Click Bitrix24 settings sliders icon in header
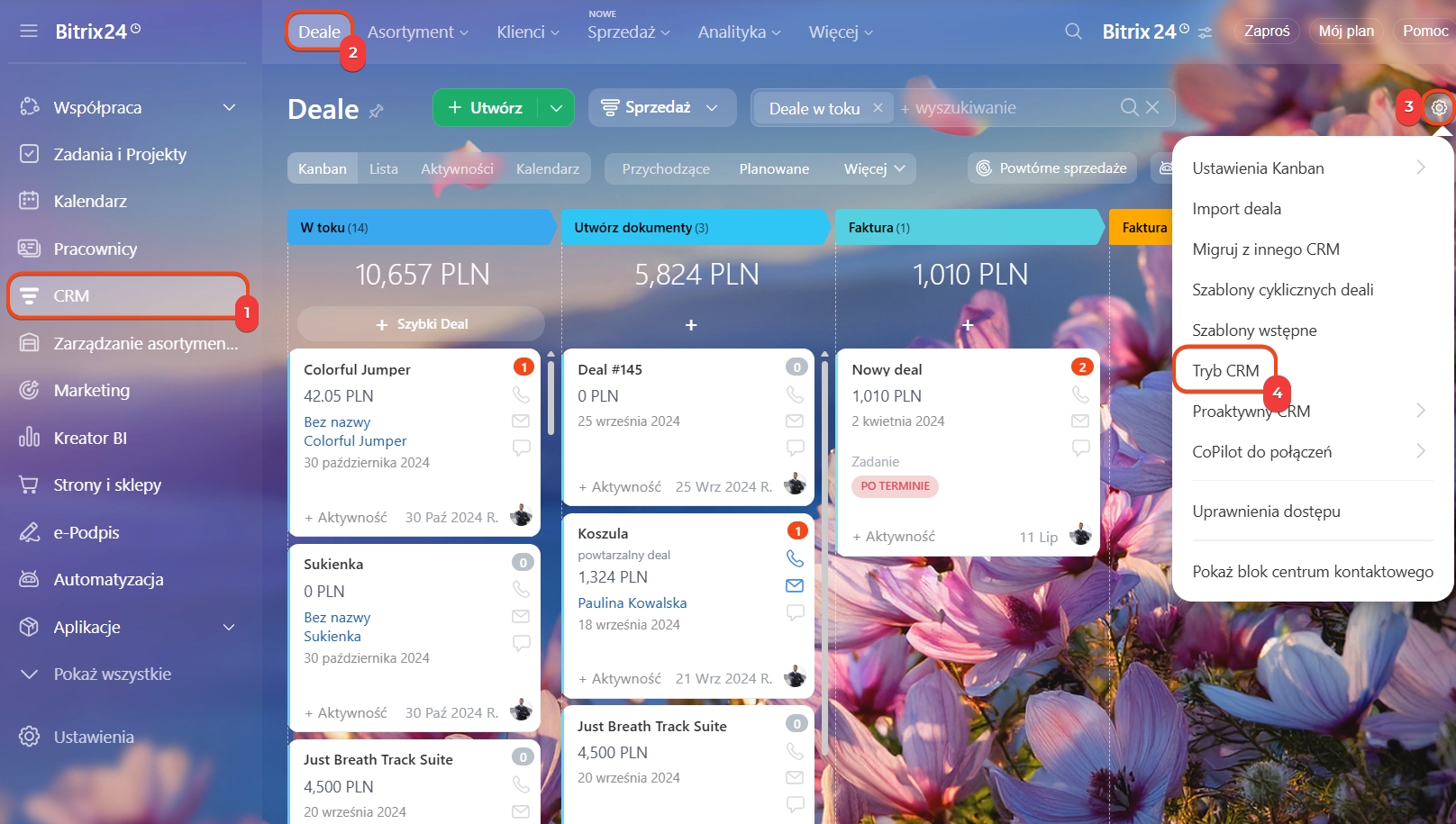The width and height of the screenshot is (1456, 824). pyautogui.click(x=1205, y=32)
